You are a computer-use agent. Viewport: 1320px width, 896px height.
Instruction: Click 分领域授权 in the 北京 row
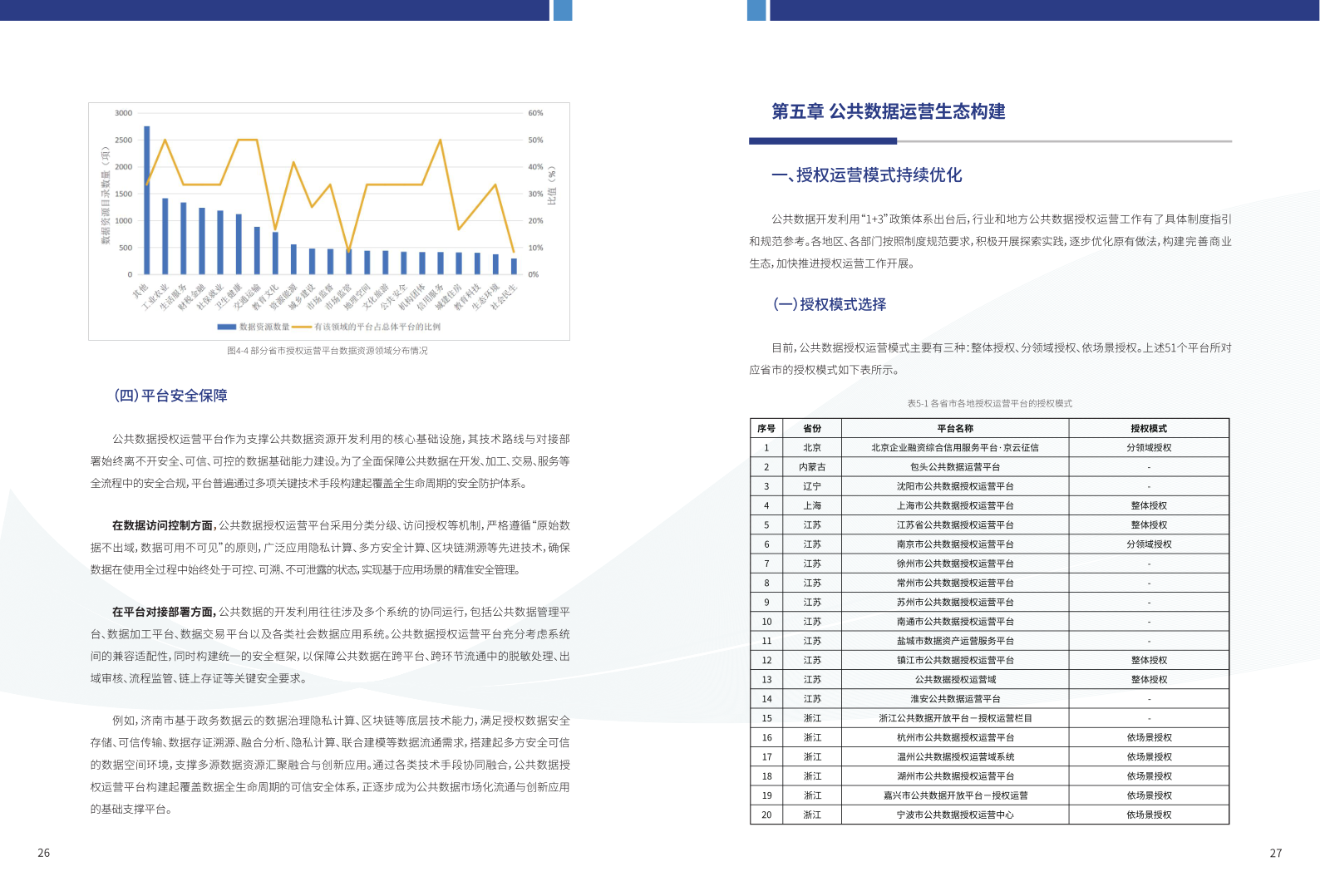click(1149, 448)
